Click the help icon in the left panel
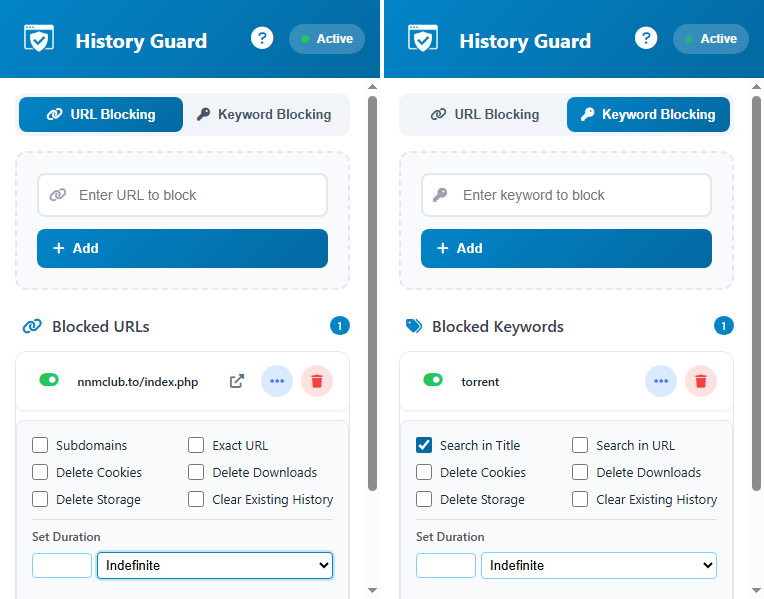Screen dimensions: 764x599 pyautogui.click(x=262, y=39)
